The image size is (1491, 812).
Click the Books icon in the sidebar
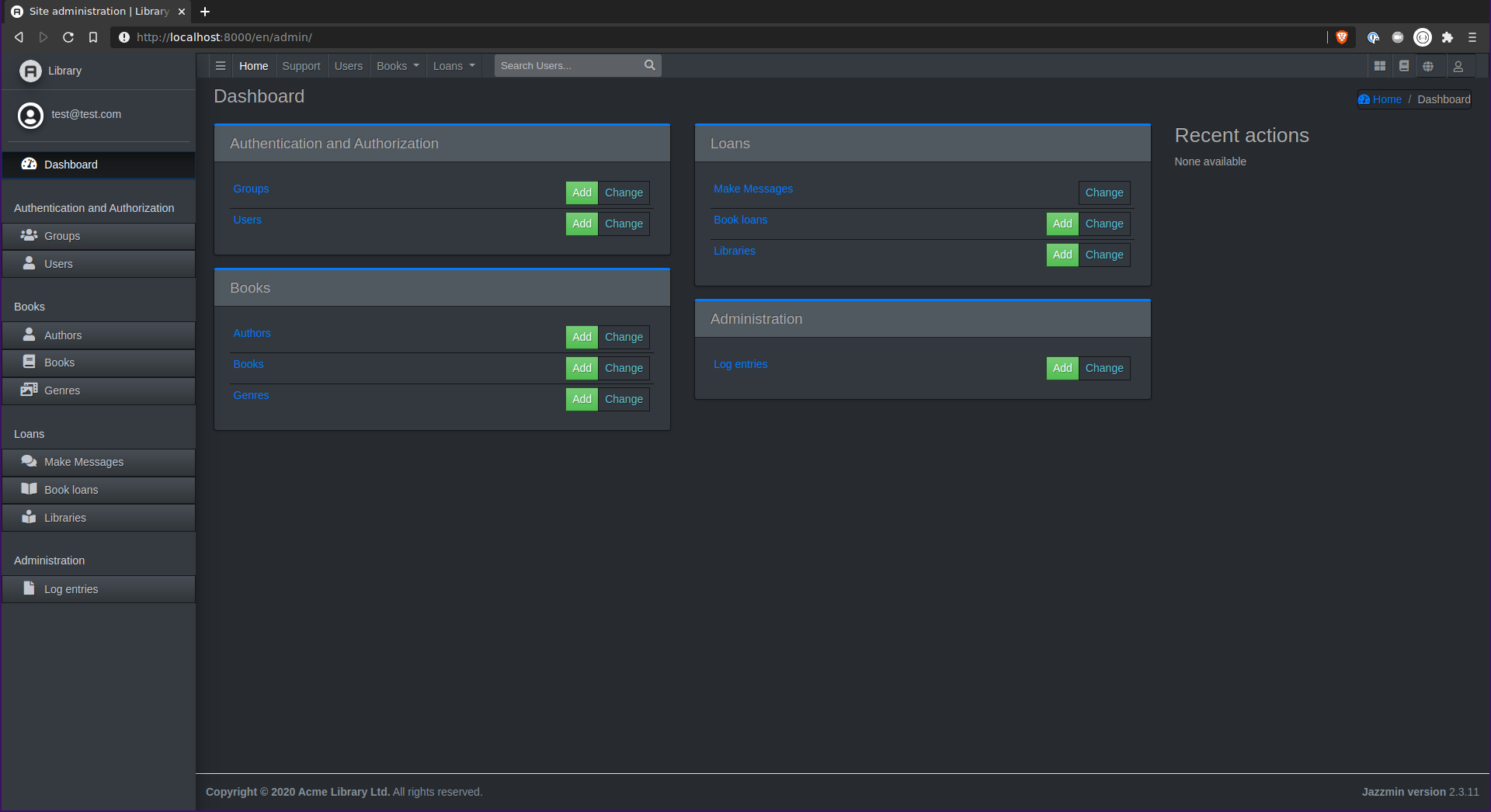29,362
